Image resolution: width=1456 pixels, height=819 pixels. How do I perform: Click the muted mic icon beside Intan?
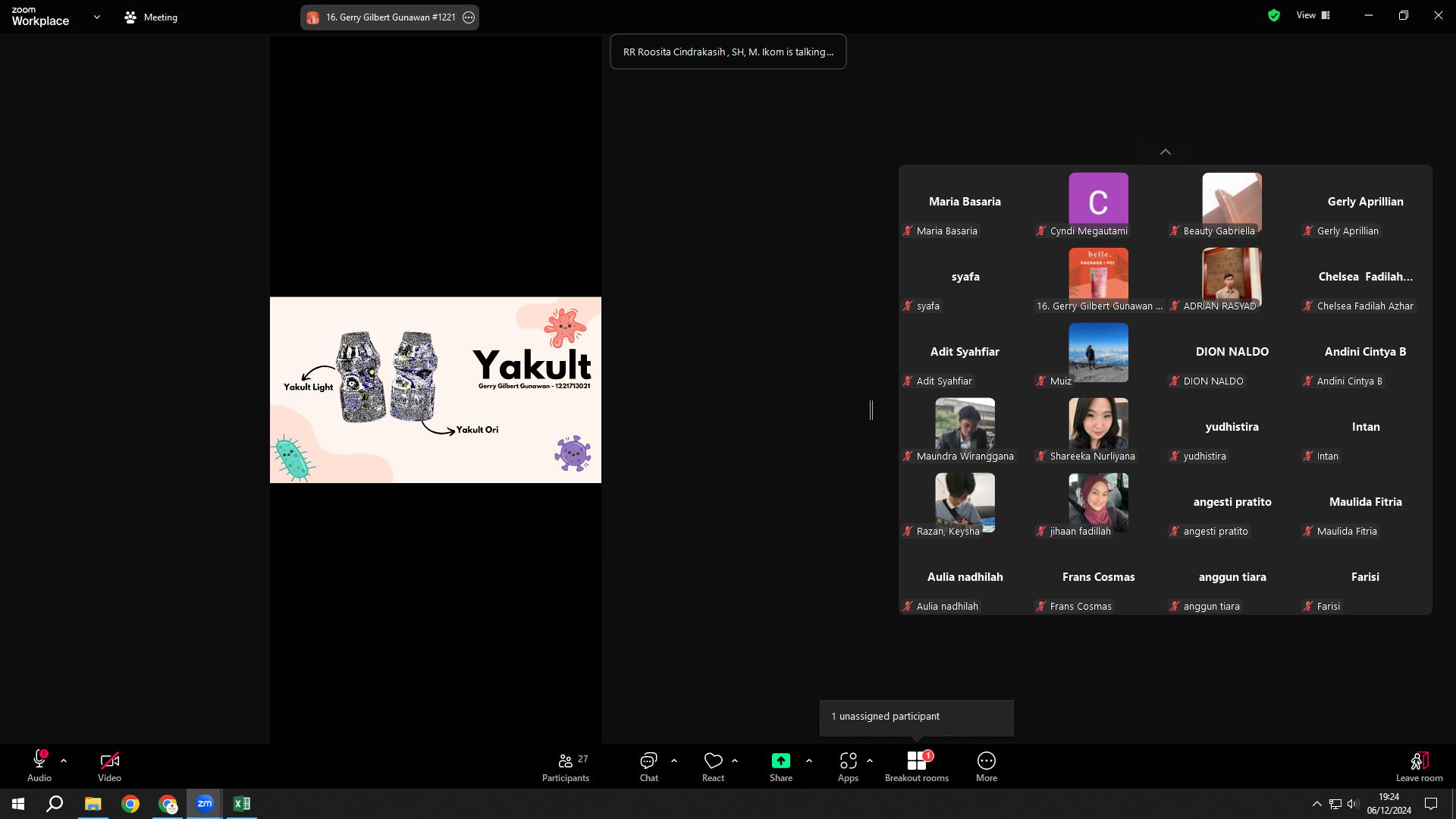click(1308, 456)
